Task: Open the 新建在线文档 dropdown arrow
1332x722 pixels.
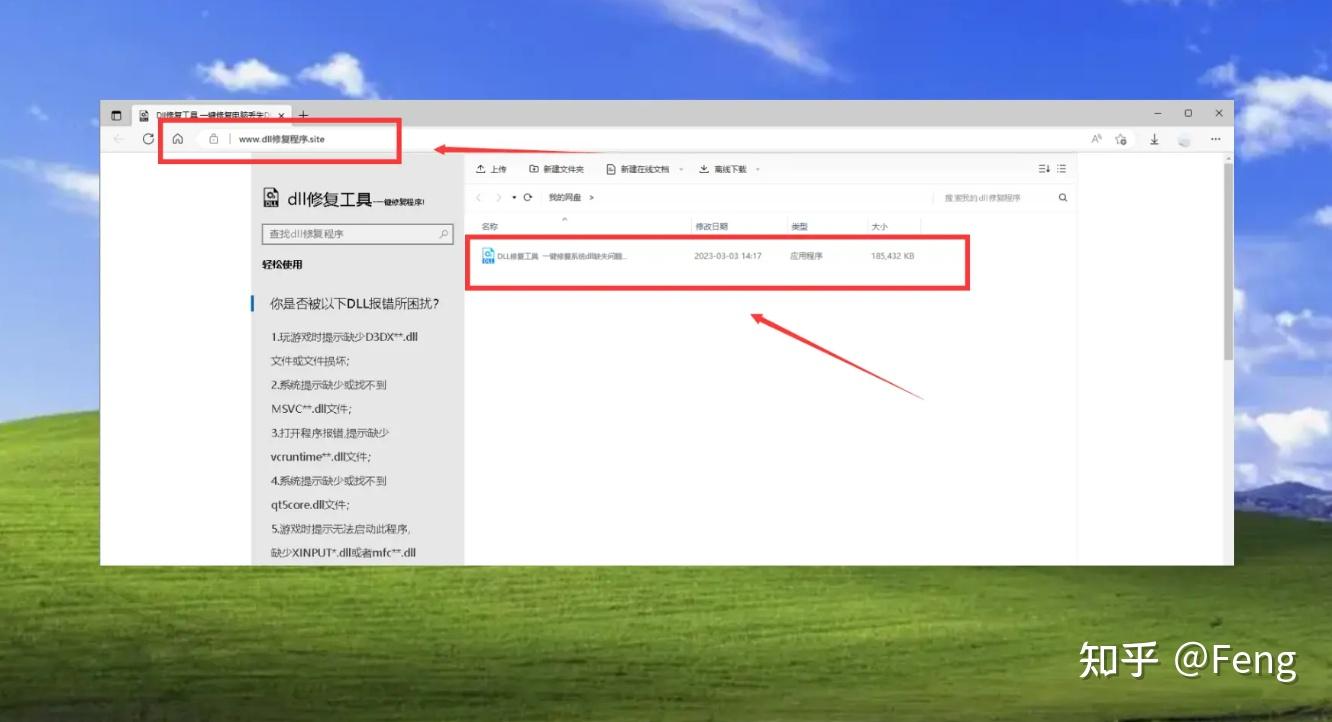Action: pyautogui.click(x=680, y=168)
